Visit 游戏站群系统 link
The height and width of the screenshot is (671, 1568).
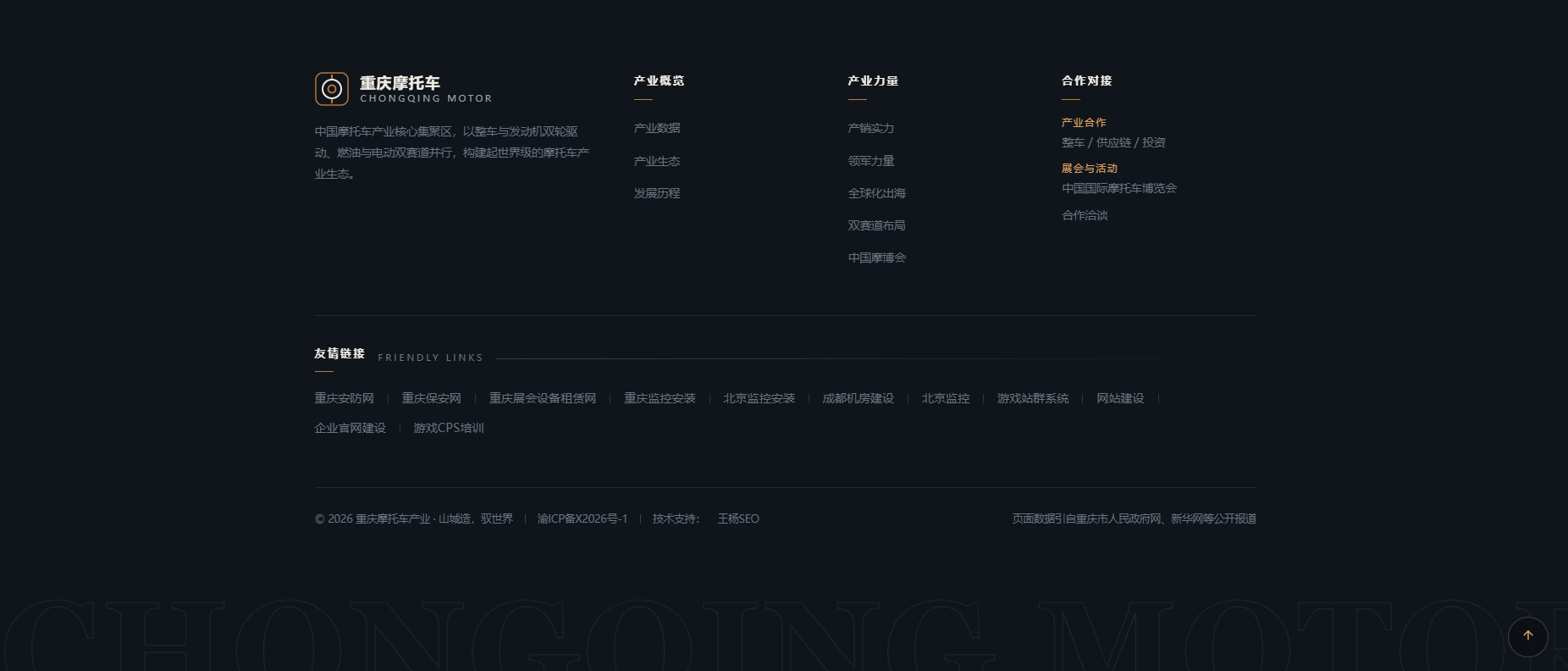click(1033, 398)
